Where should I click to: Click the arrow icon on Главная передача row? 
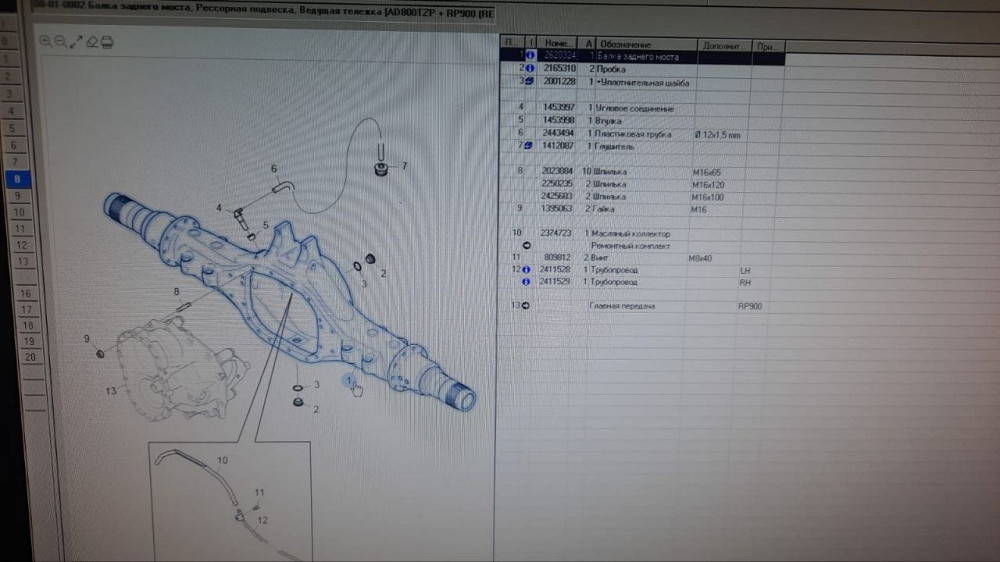click(x=527, y=306)
